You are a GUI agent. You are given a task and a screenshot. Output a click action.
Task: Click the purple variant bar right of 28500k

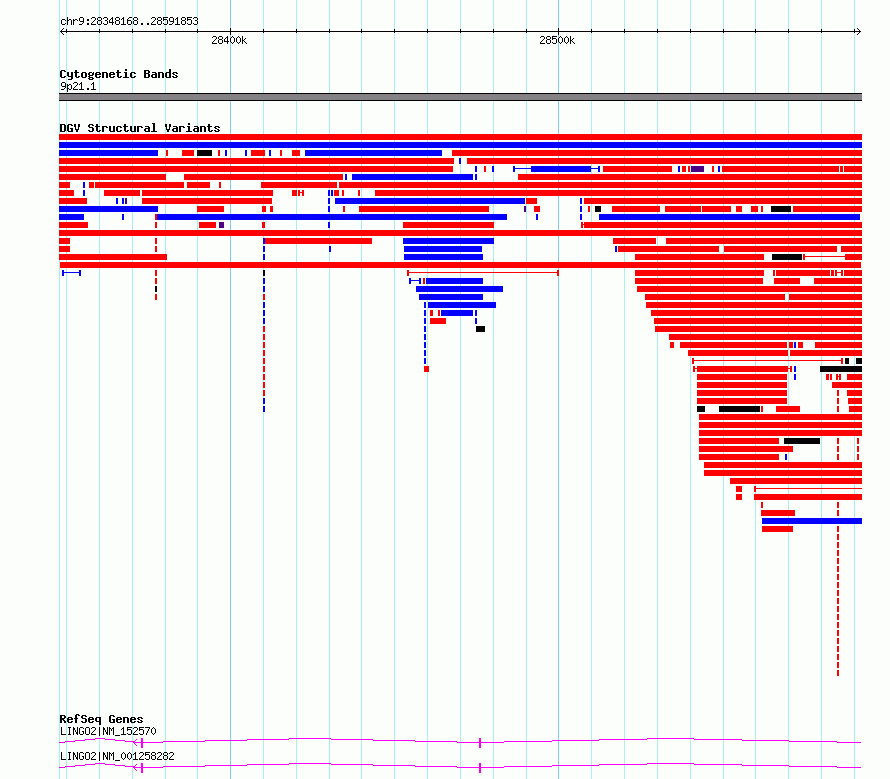[698, 169]
